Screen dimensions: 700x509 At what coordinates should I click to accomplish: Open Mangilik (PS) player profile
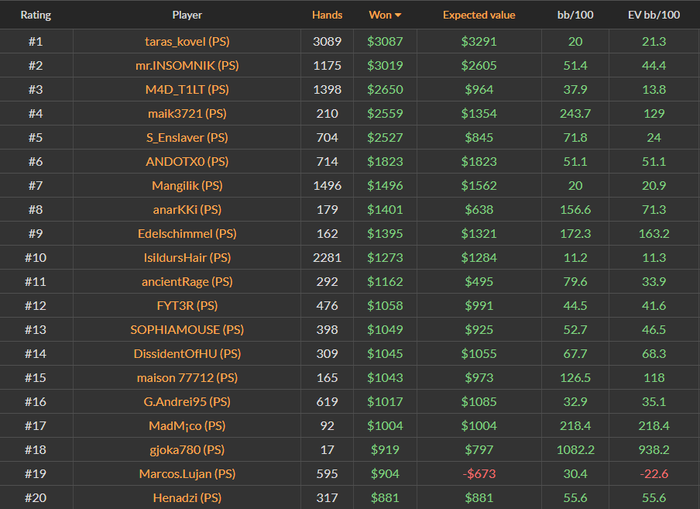[186, 185]
